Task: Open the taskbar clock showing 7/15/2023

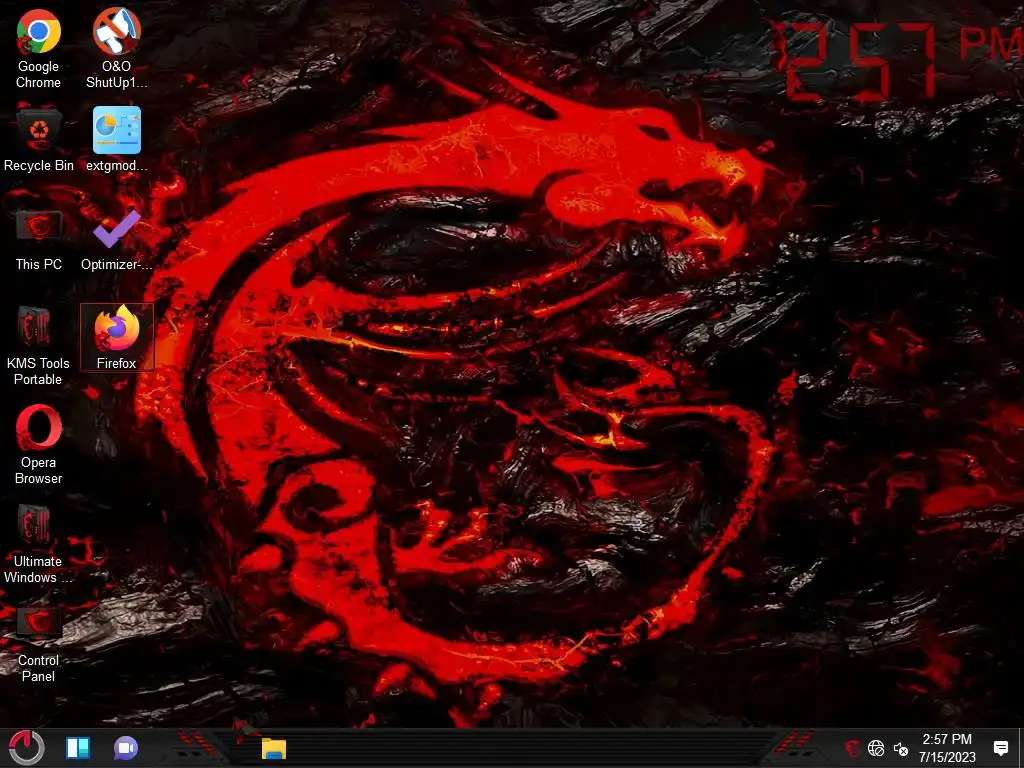Action: point(947,748)
